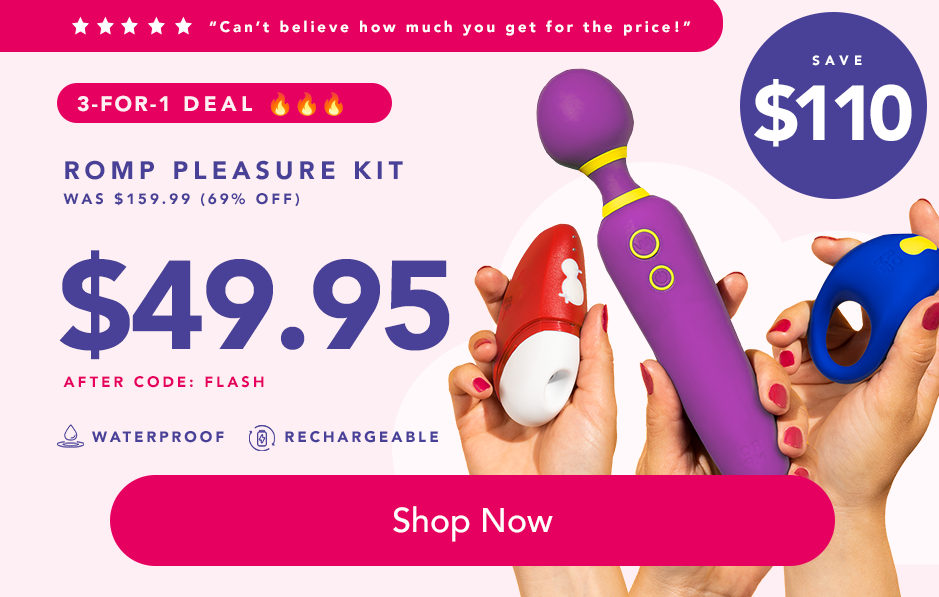Click the AFTER CODE: FLASH text
The height and width of the screenshot is (597, 939).
point(165,382)
